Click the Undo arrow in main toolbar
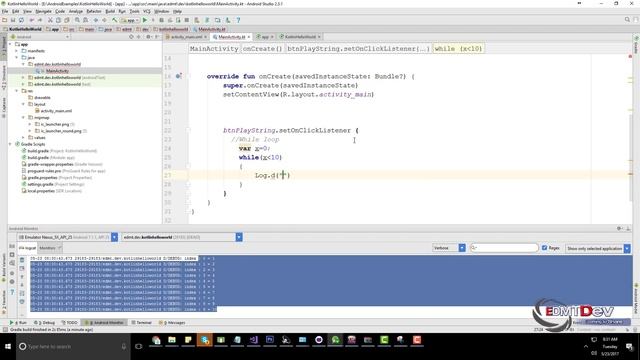The height and width of the screenshot is (360, 640). pos(31,20)
